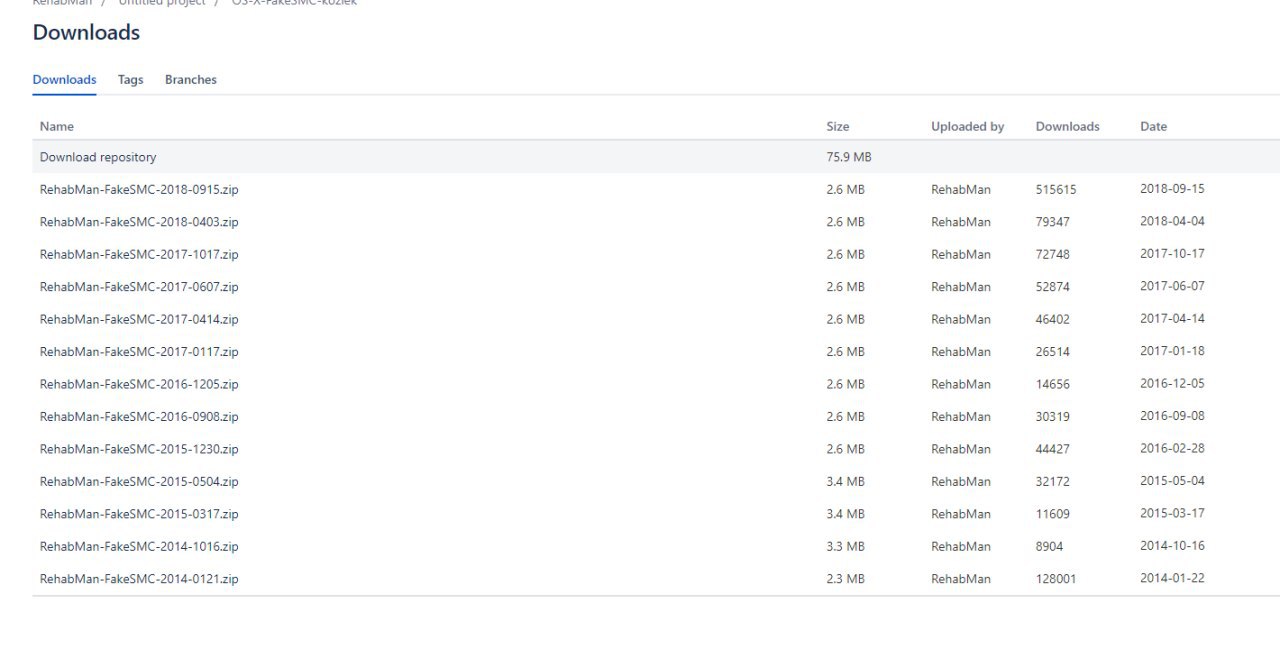Click uploader RehabMan in the 2018-0915 row
The width and height of the screenshot is (1280, 658).
click(961, 189)
